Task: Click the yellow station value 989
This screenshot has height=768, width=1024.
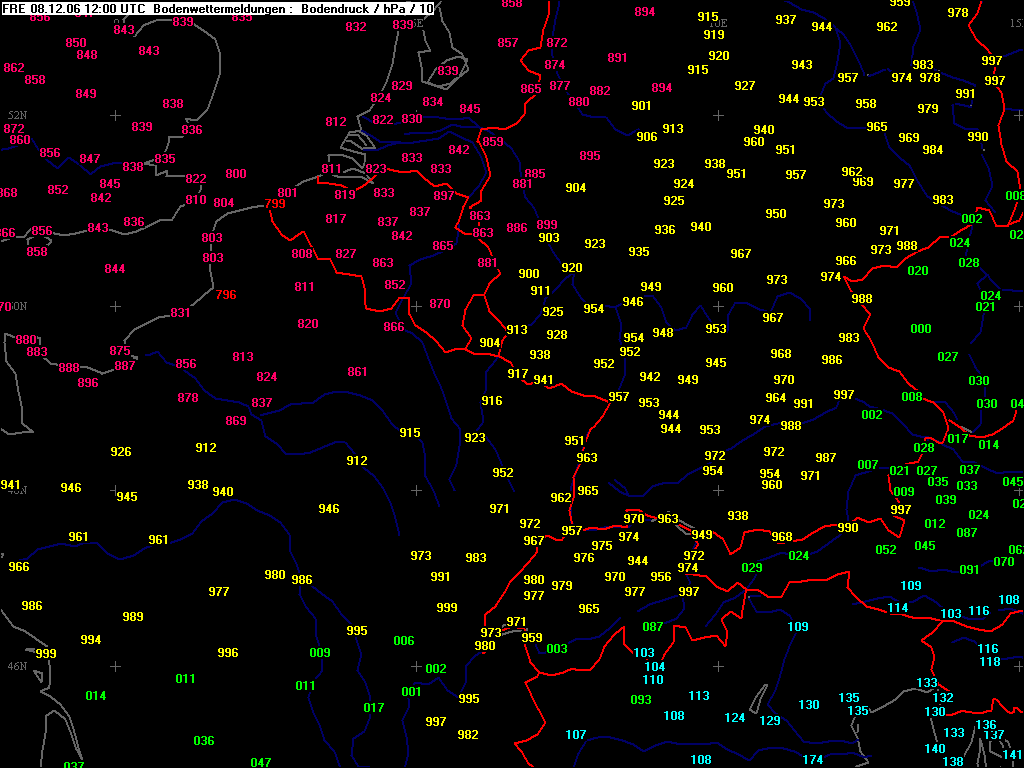Action: pos(133,617)
